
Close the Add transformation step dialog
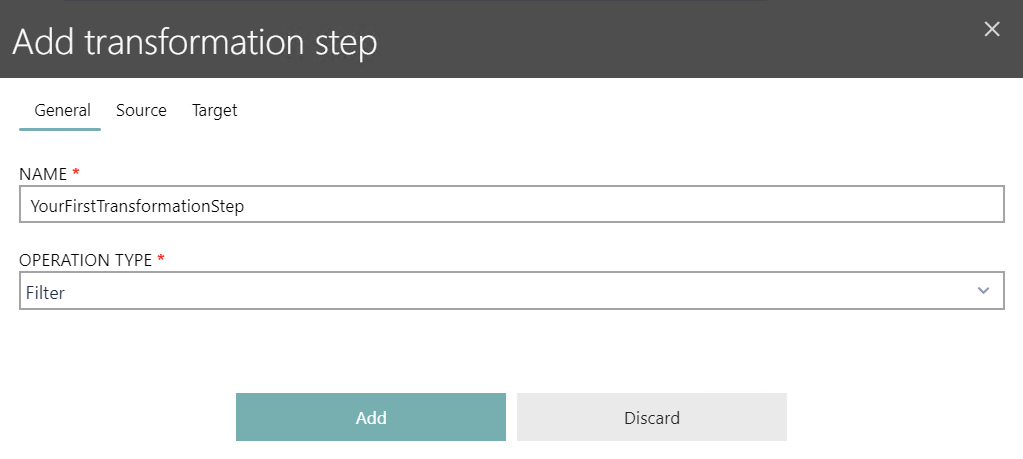[x=992, y=29]
